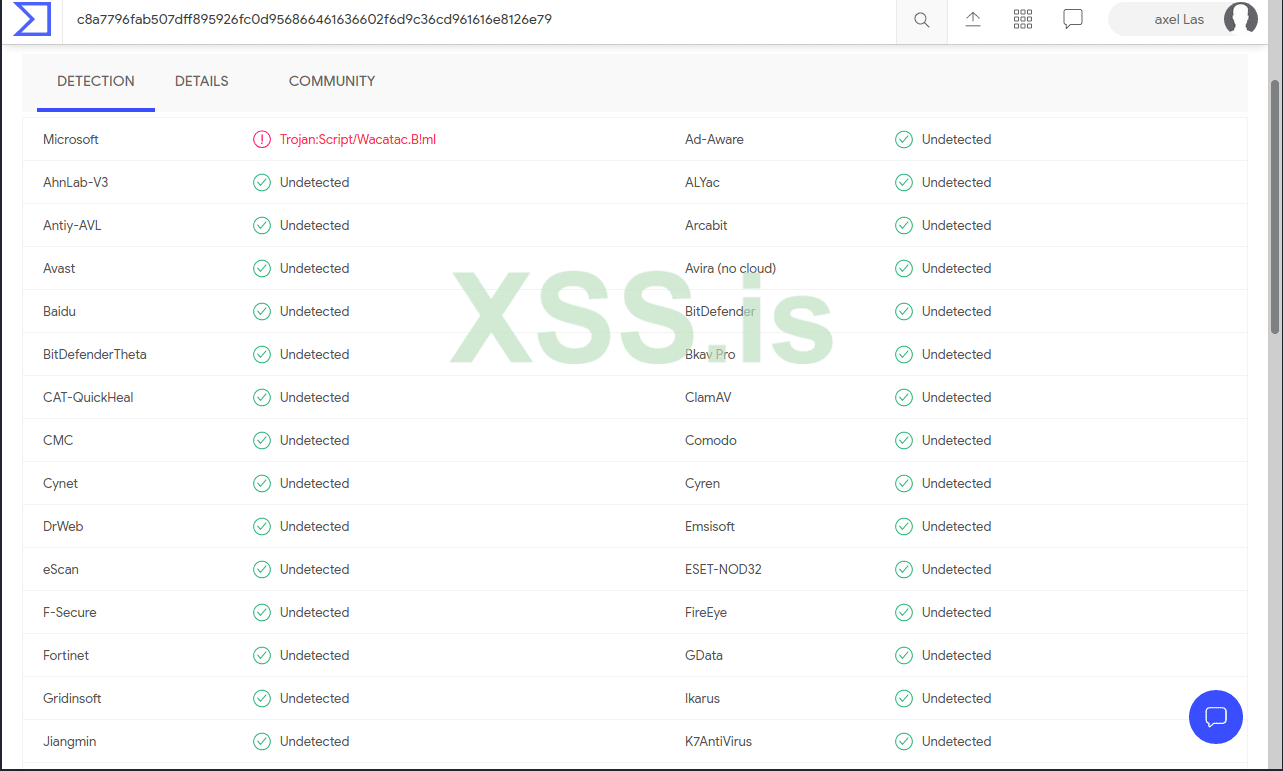1283x771 pixels.
Task: Click Undetected result for F-Secure
Action: (x=315, y=613)
